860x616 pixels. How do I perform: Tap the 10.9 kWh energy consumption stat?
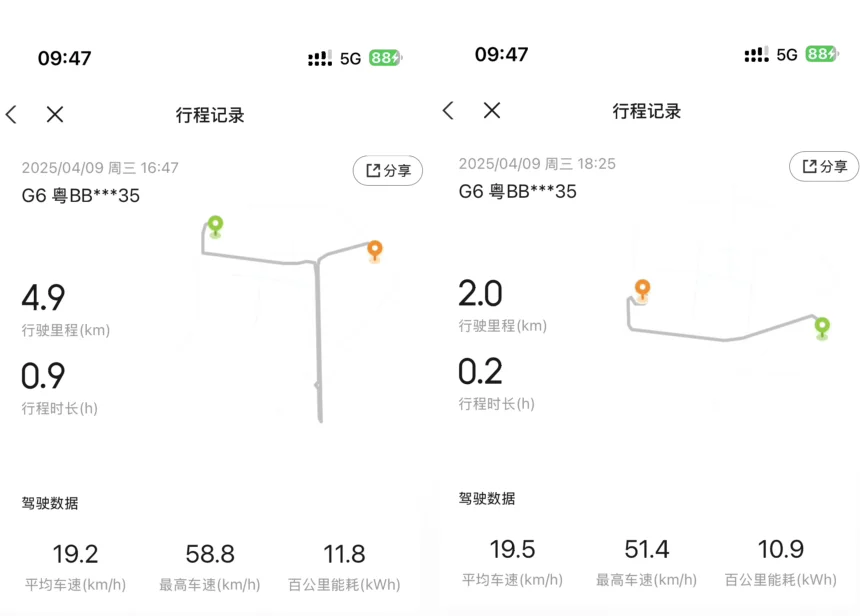click(780, 562)
